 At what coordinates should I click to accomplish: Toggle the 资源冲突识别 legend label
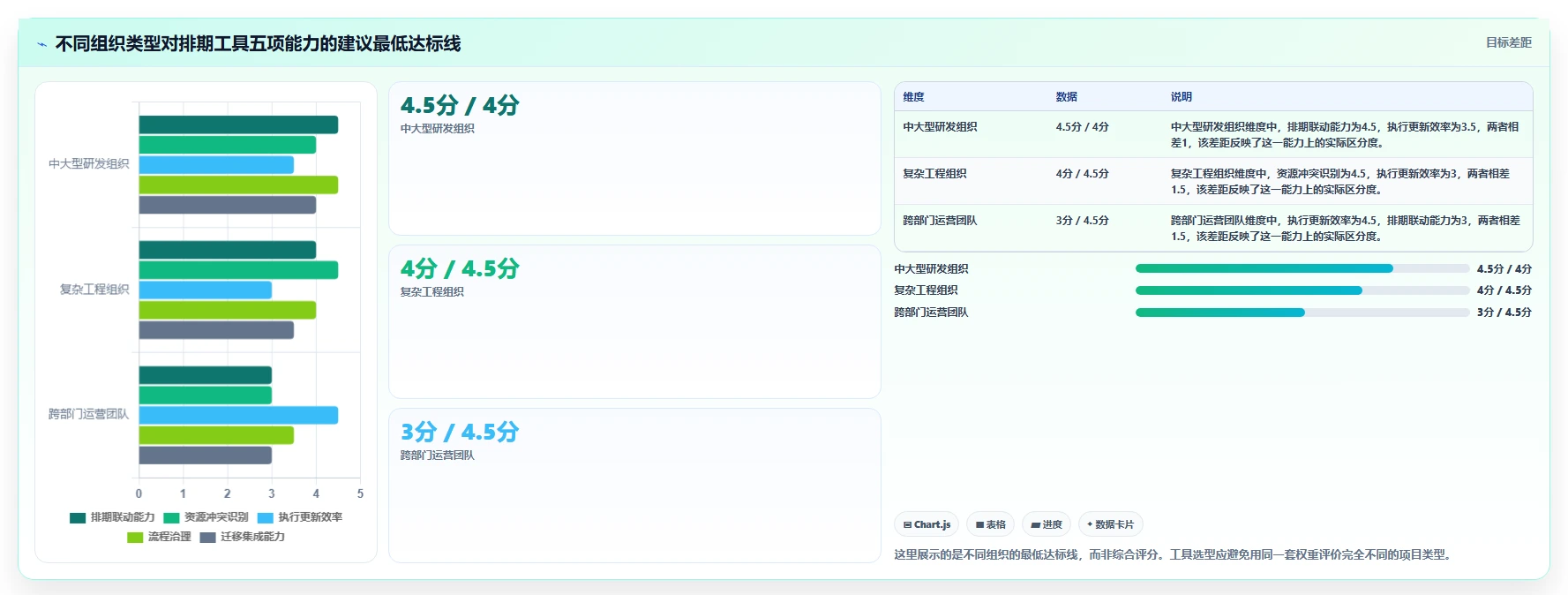click(216, 517)
